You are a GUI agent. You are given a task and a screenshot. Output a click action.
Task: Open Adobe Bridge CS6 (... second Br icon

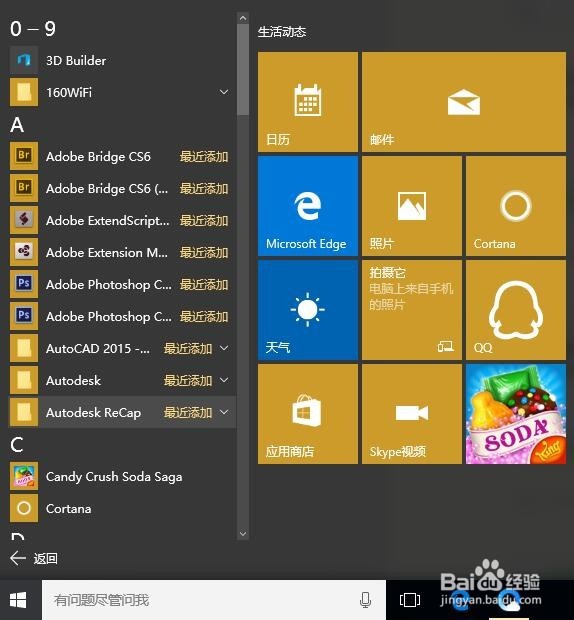point(24,188)
